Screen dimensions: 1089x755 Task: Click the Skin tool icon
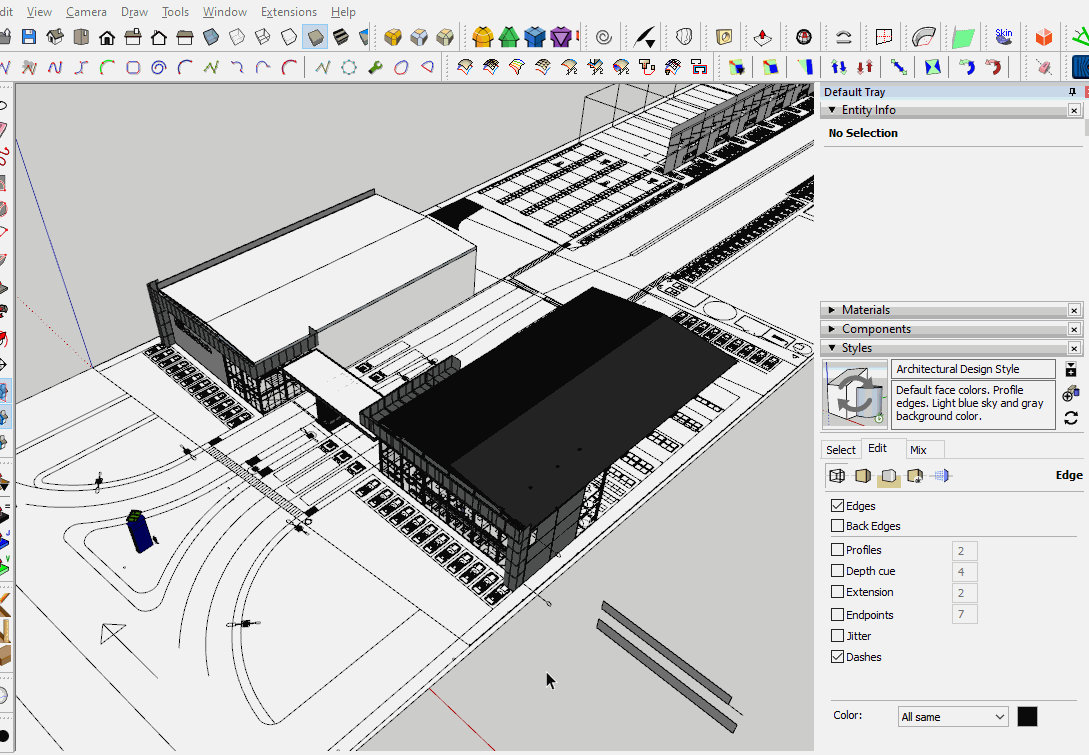coord(1003,37)
